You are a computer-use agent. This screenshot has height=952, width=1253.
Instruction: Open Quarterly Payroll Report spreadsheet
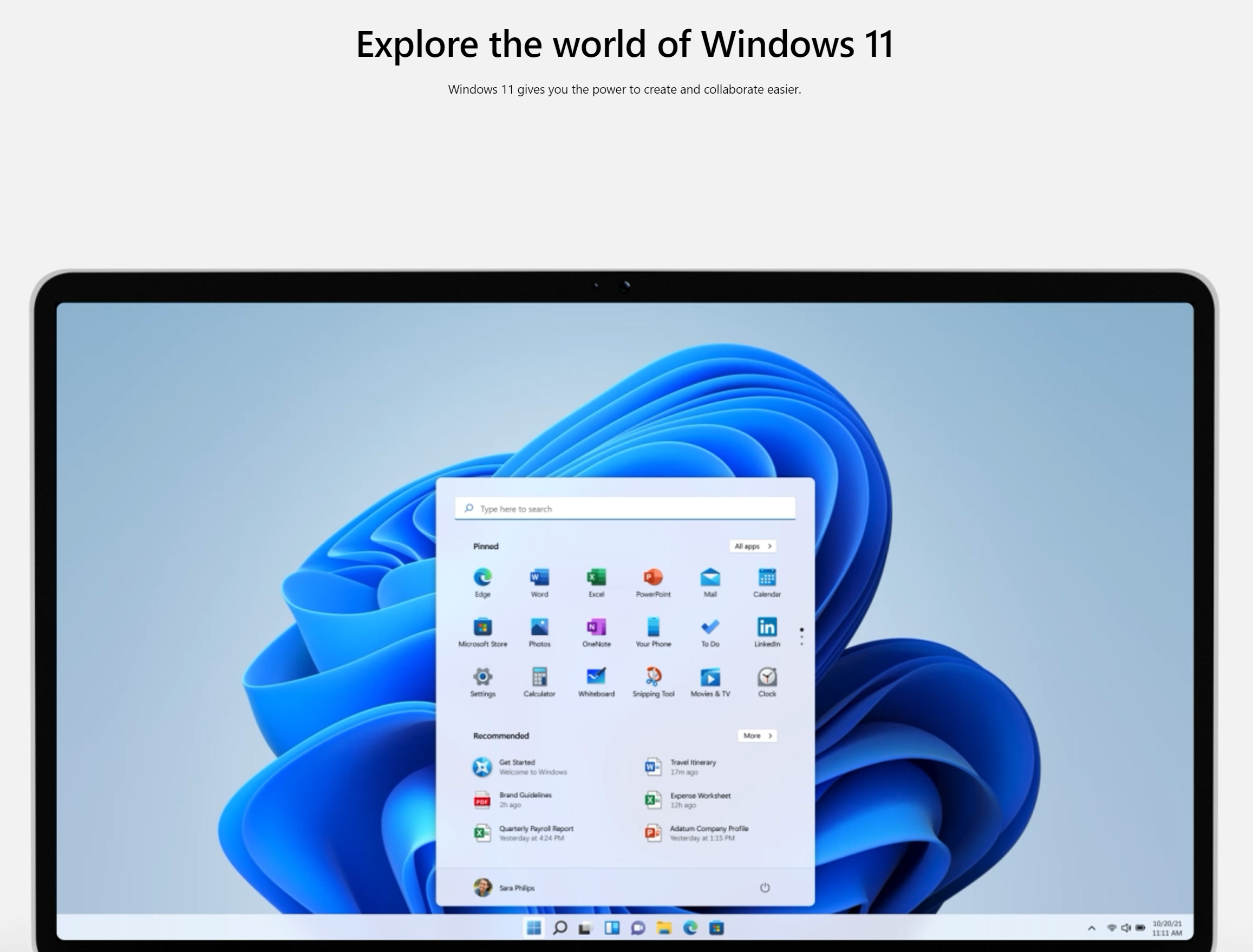click(523, 832)
